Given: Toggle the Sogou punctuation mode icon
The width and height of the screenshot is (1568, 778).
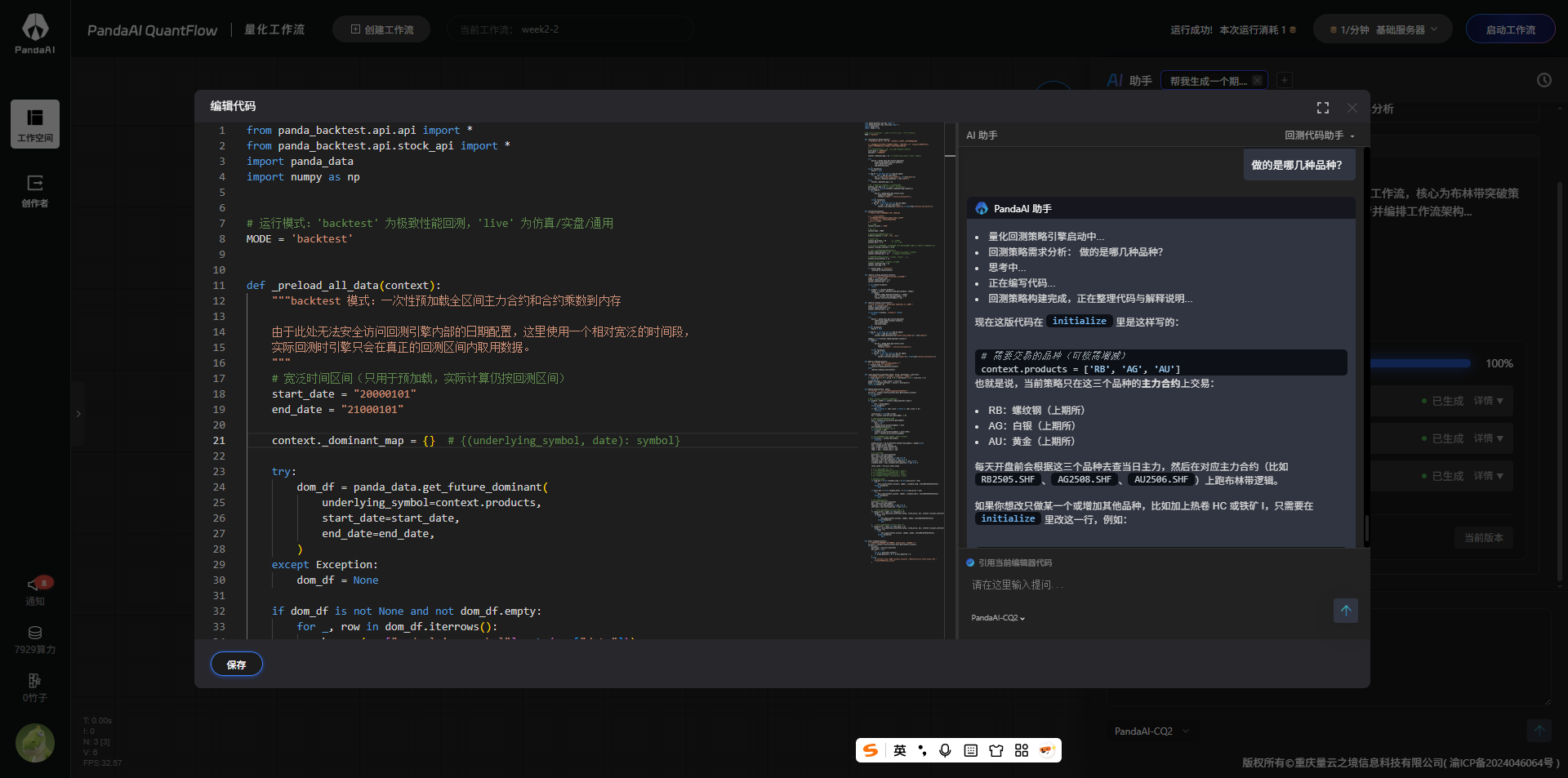Looking at the screenshot, I should pyautogui.click(x=922, y=750).
